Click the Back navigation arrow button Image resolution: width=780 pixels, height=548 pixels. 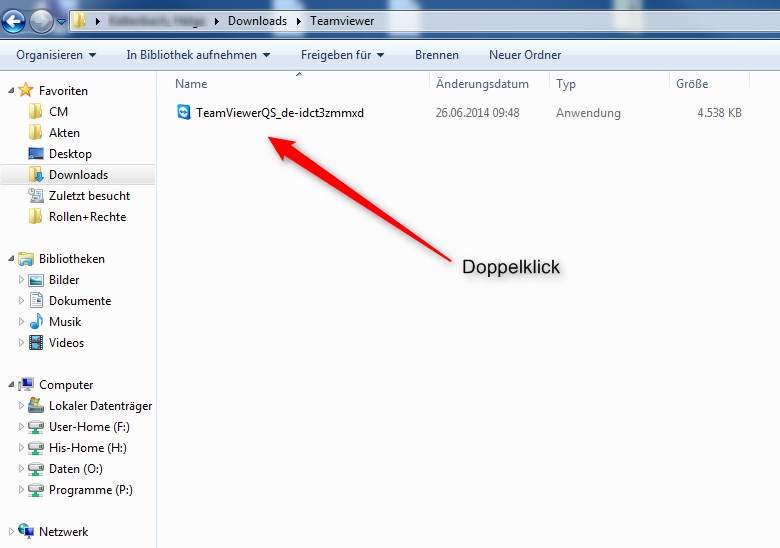(x=14, y=21)
